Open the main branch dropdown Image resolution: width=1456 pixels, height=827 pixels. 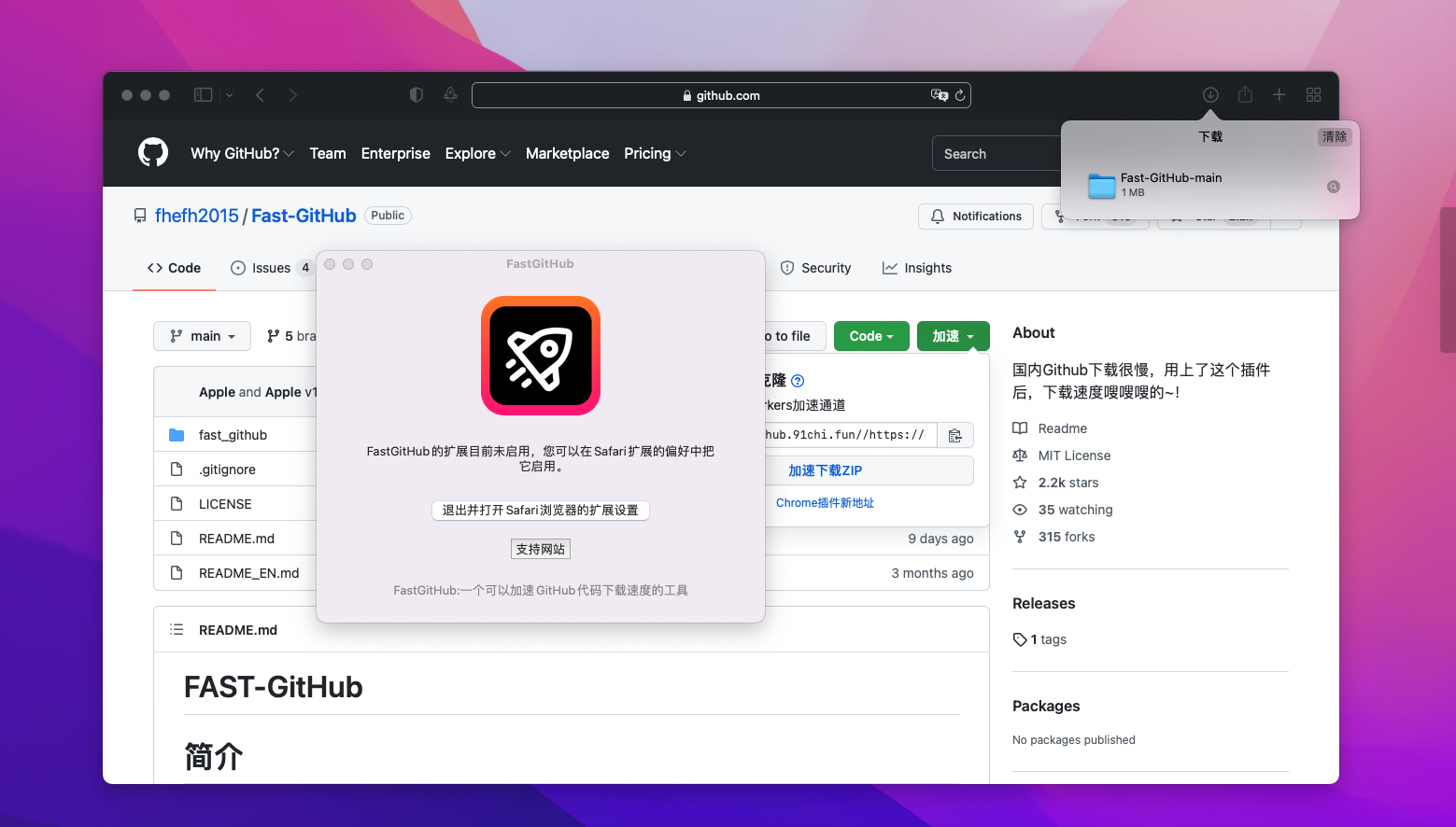pyautogui.click(x=203, y=336)
